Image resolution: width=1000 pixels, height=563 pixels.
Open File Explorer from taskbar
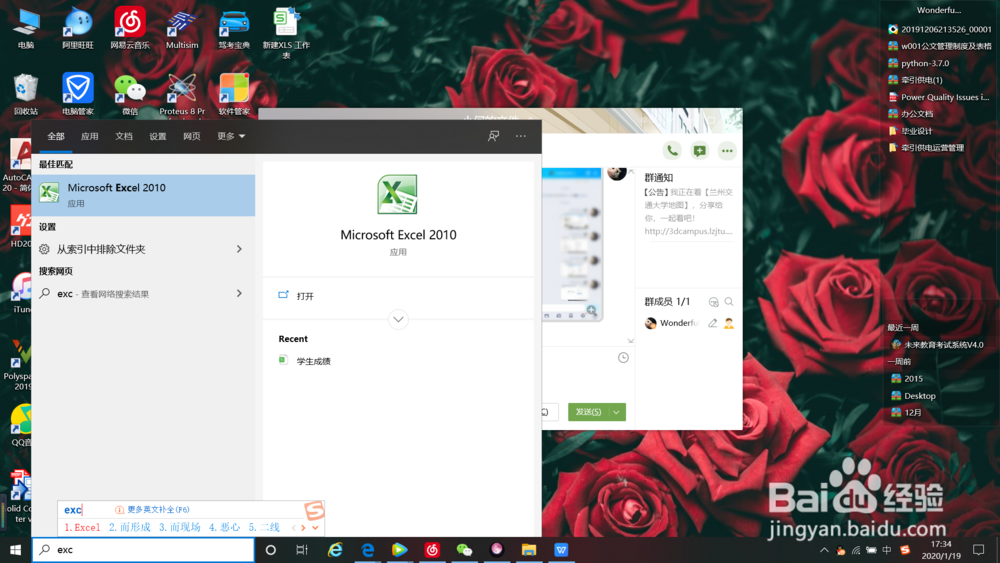point(529,550)
